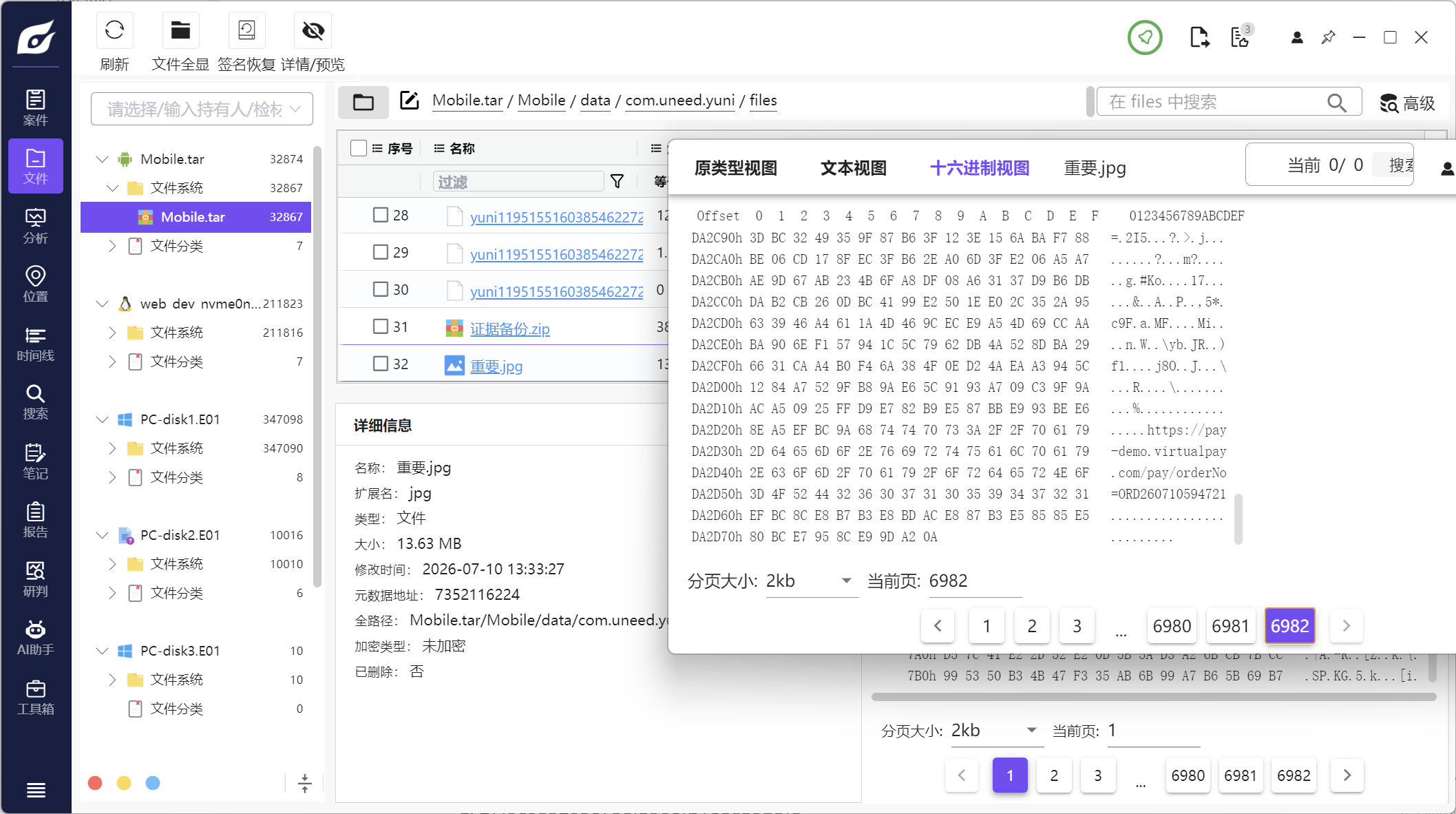Open the 文件 sidebar section
The width and height of the screenshot is (1456, 814).
pos(36,166)
